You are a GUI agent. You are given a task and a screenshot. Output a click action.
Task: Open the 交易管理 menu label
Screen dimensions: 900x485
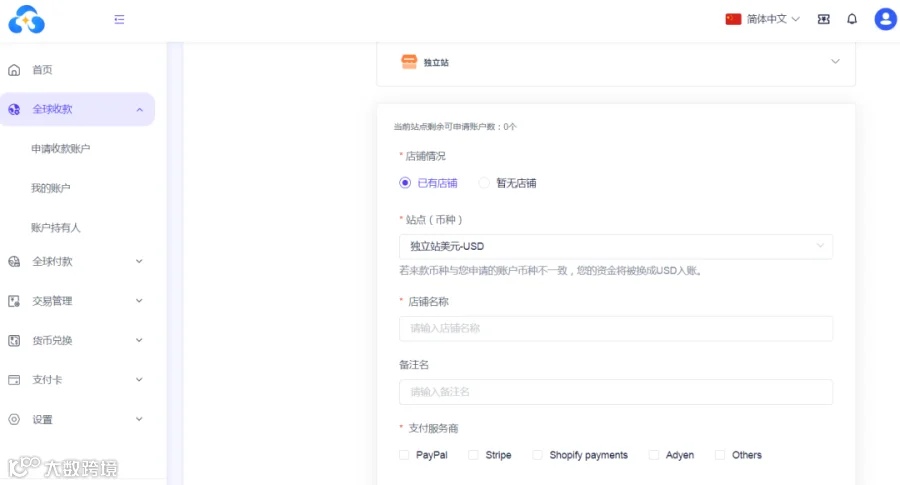tap(52, 301)
